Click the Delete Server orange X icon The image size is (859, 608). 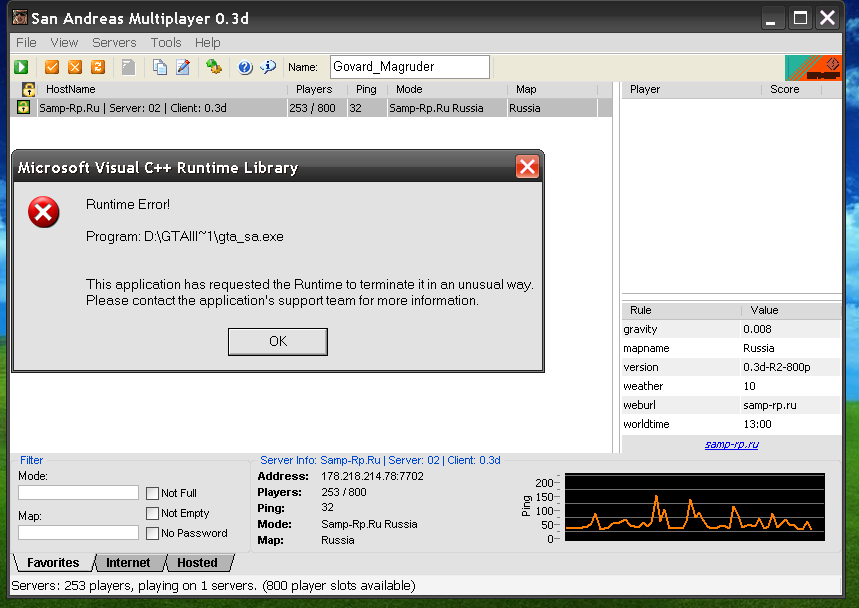pos(75,67)
